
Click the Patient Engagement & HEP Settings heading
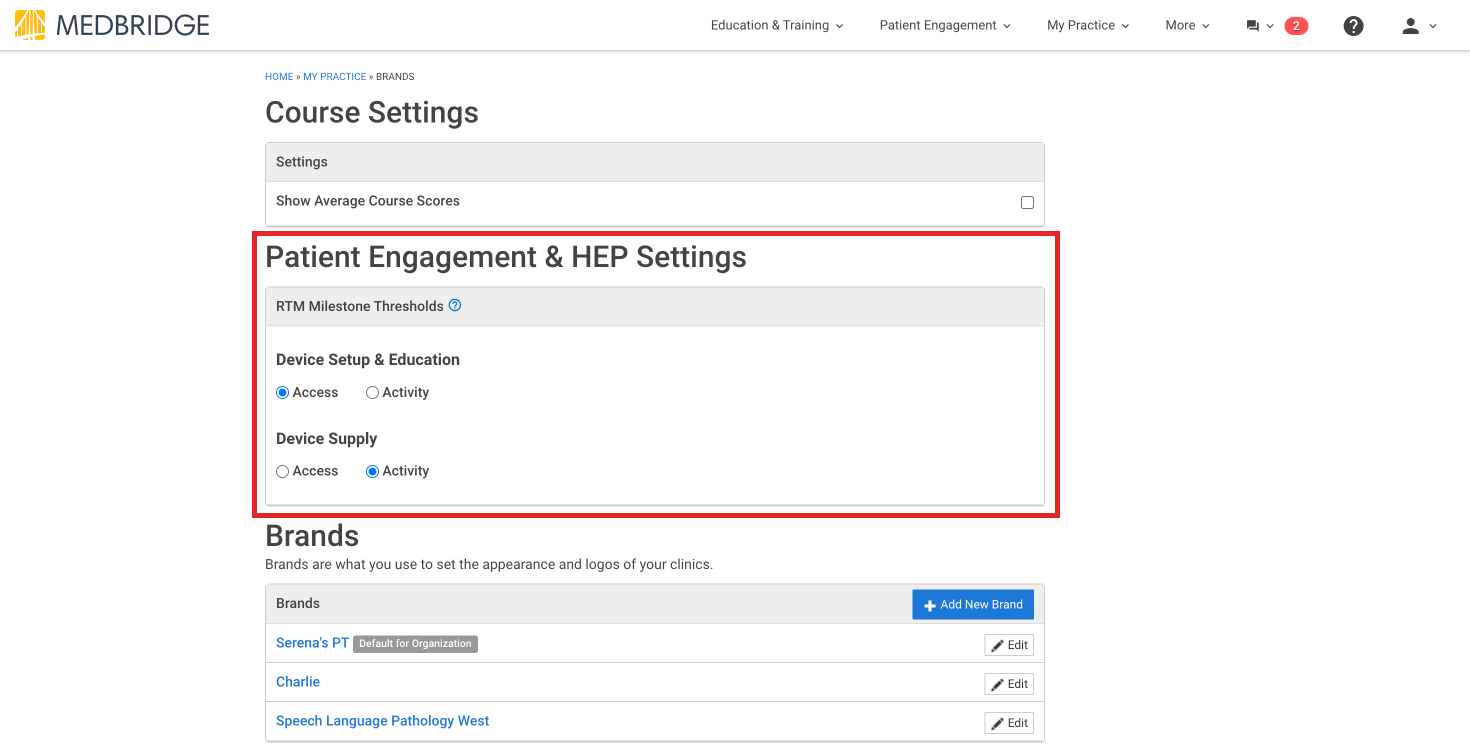(506, 258)
